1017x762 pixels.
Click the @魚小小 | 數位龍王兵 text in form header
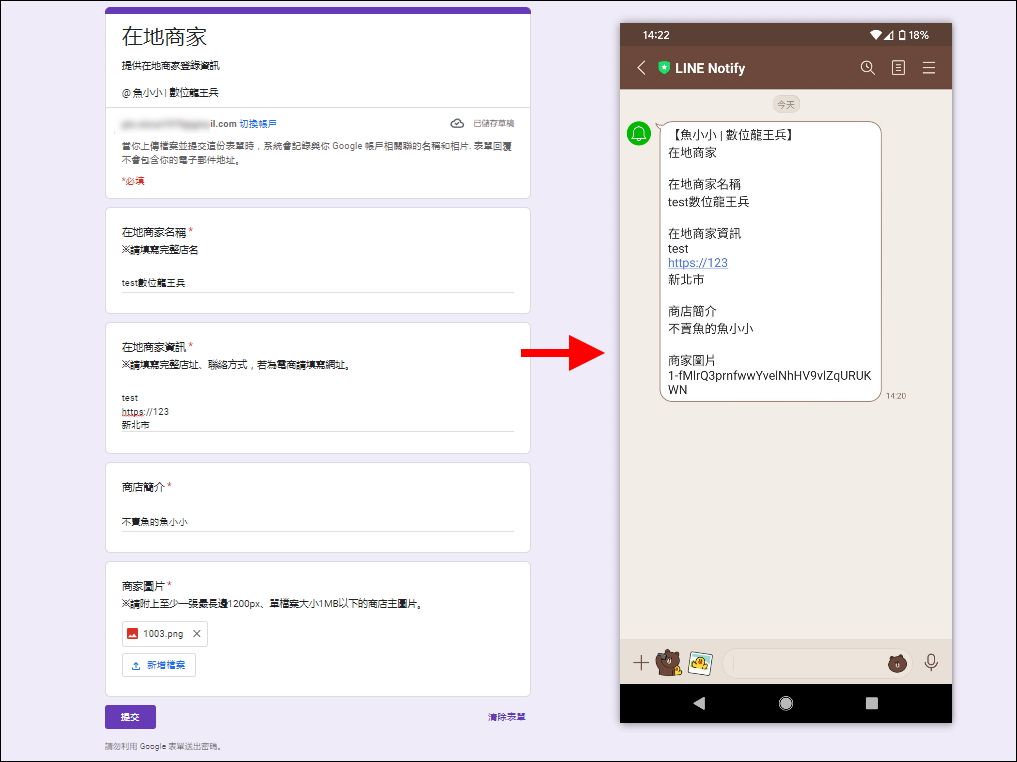tap(170, 93)
